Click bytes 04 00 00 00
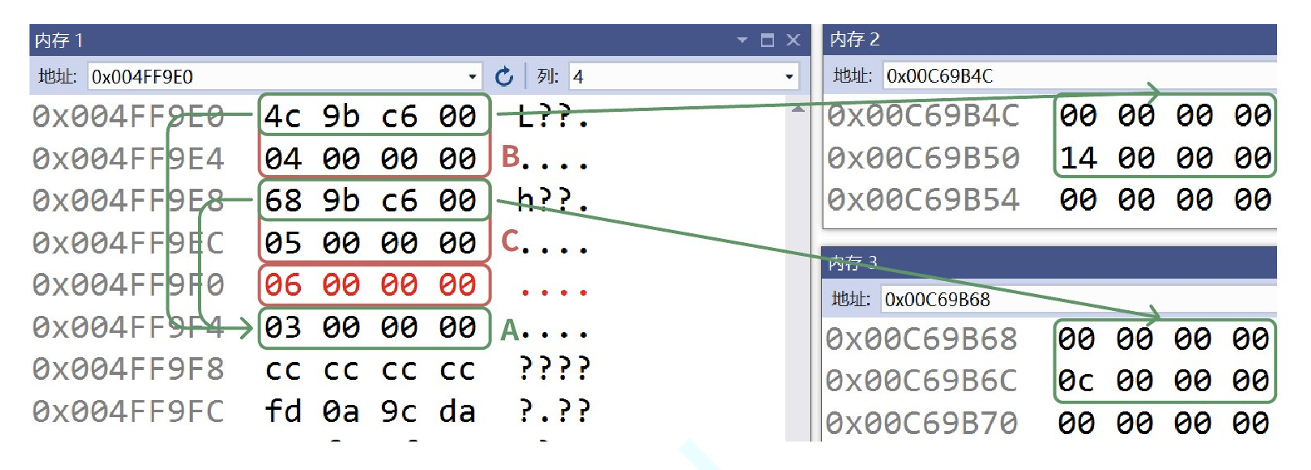The width and height of the screenshot is (1311, 470). point(371,159)
